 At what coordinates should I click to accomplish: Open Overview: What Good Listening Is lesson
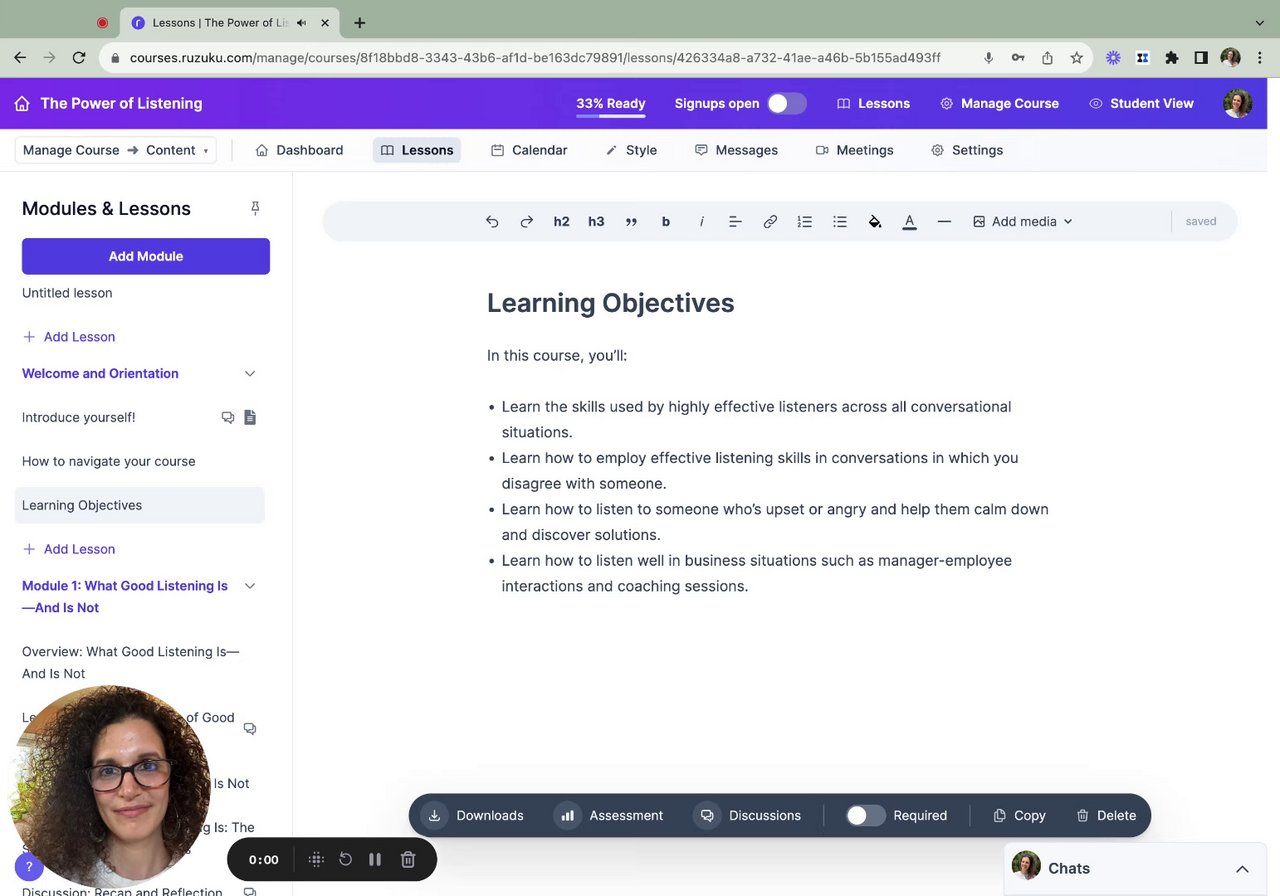click(131, 662)
